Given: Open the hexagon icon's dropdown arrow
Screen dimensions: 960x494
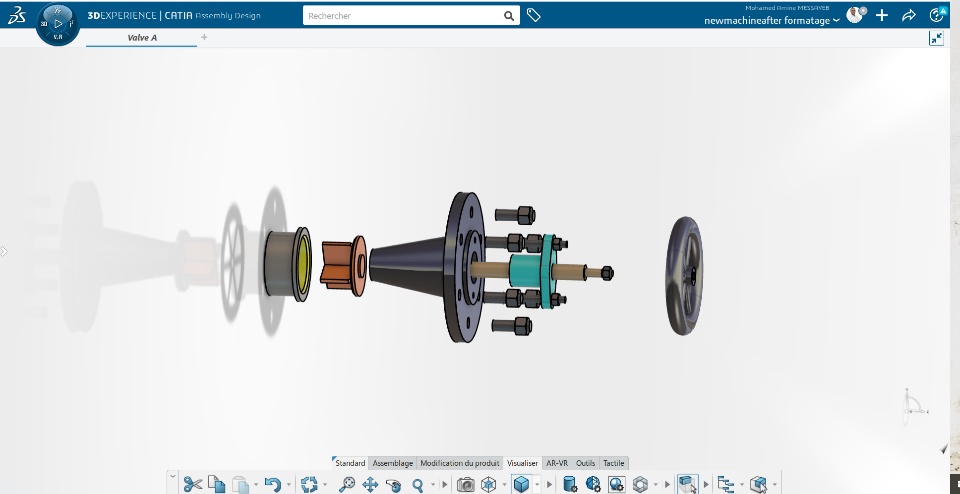Looking at the screenshot, I should pos(655,485).
